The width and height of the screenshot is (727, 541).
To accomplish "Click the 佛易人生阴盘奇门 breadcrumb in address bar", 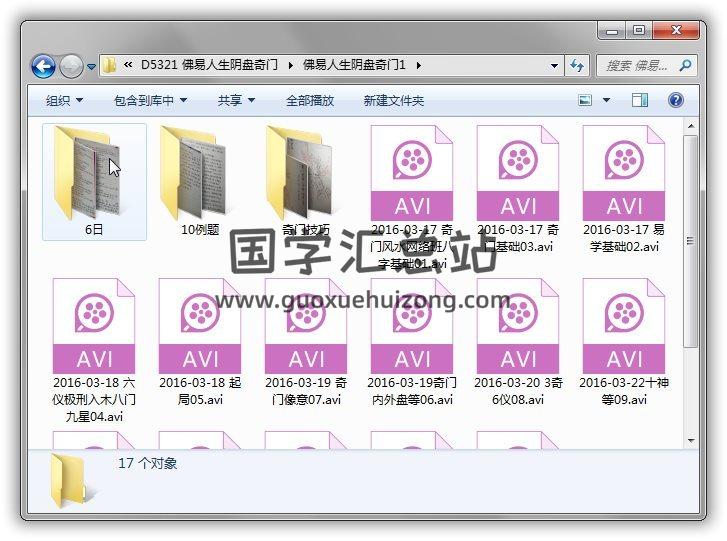I will tap(216, 66).
